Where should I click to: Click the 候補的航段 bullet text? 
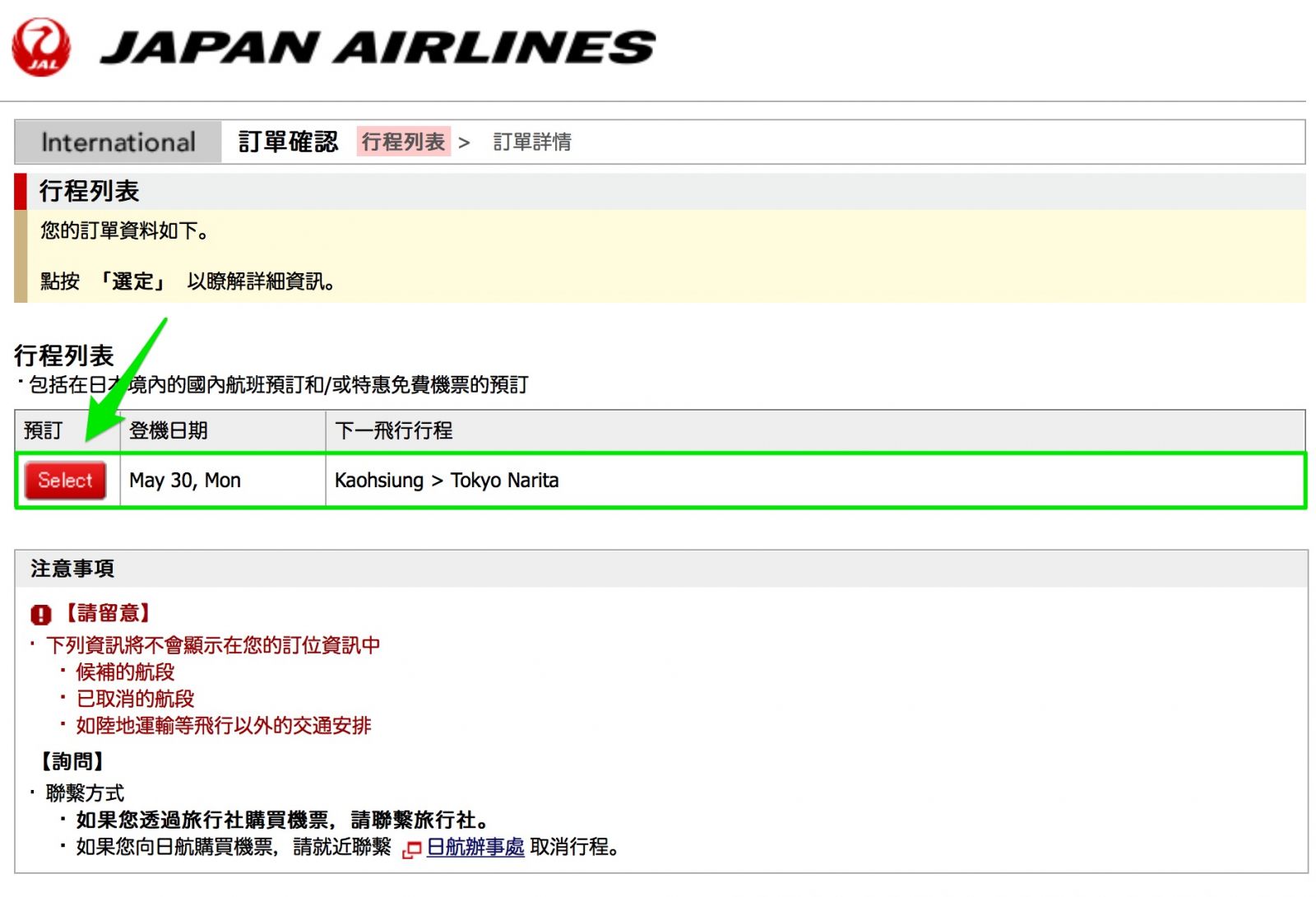click(x=125, y=672)
